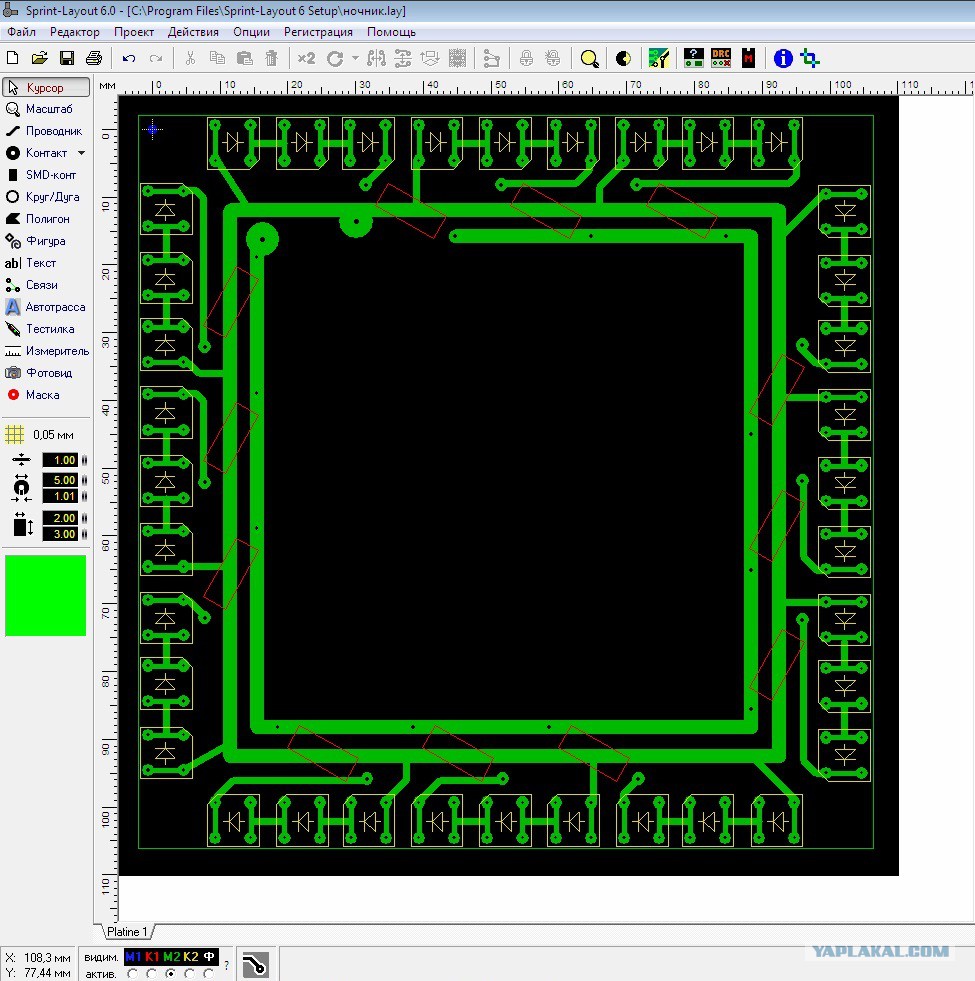Click the Undo arrow in the toolbar
This screenshot has width=975, height=981.
pos(129,59)
